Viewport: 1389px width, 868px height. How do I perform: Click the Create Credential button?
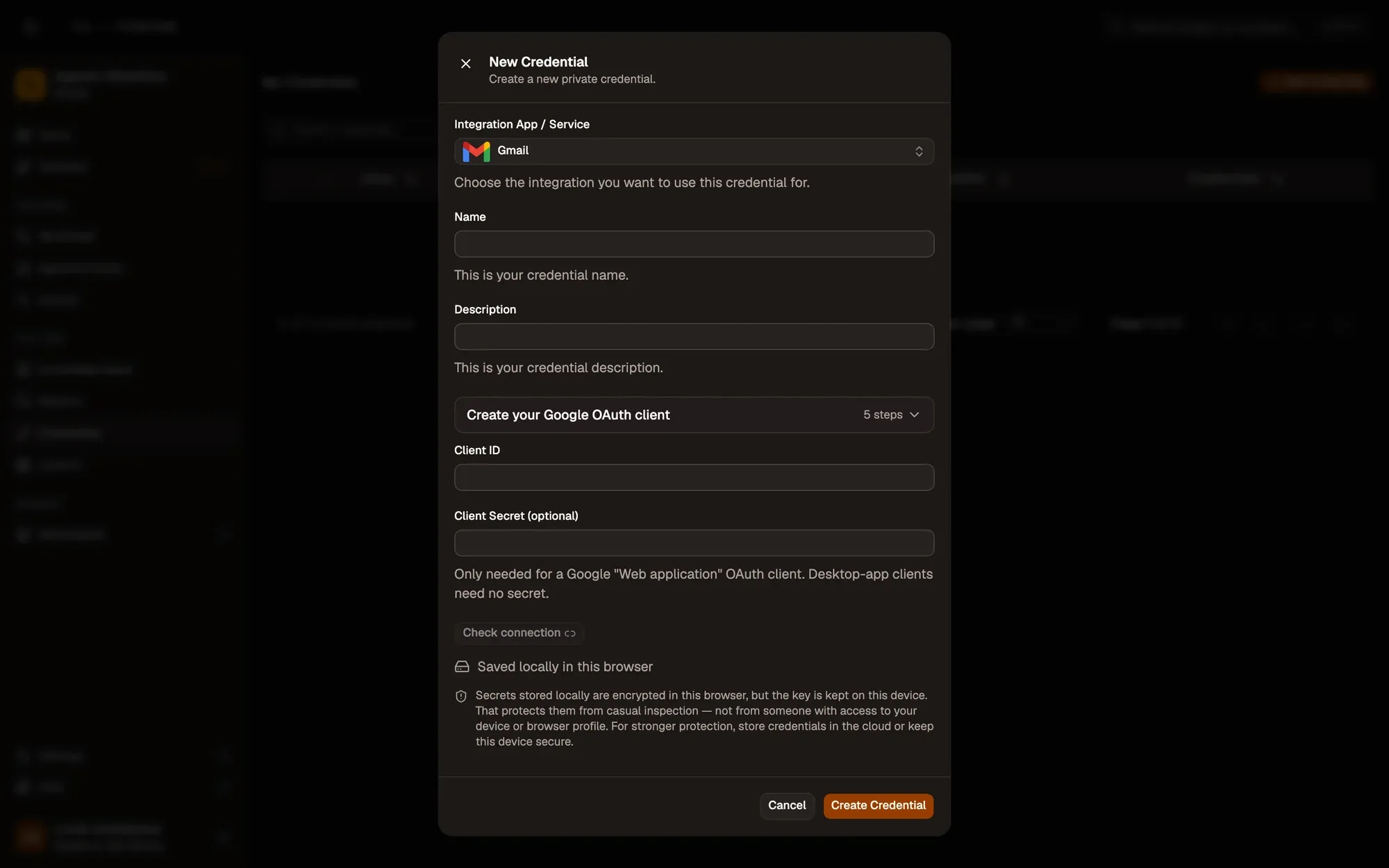(x=878, y=806)
